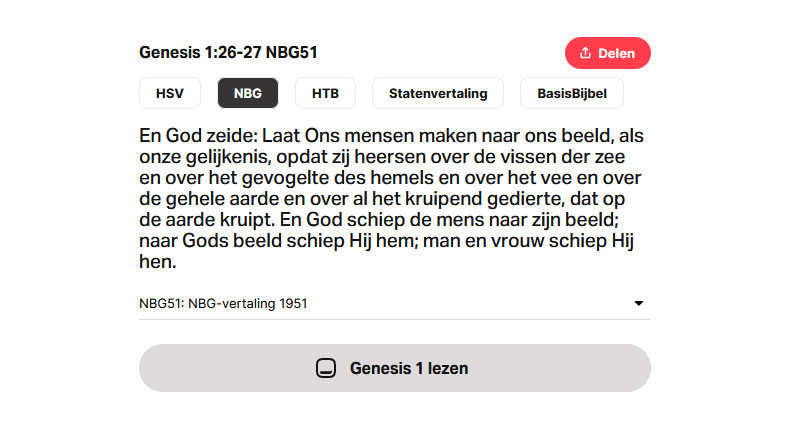Click the final word hen. of the verse
Screen dimensions: 808x430
pyautogui.click(x=158, y=262)
